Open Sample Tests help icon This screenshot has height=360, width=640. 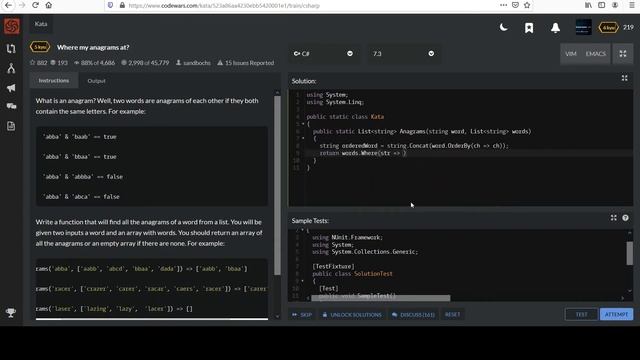(x=625, y=218)
